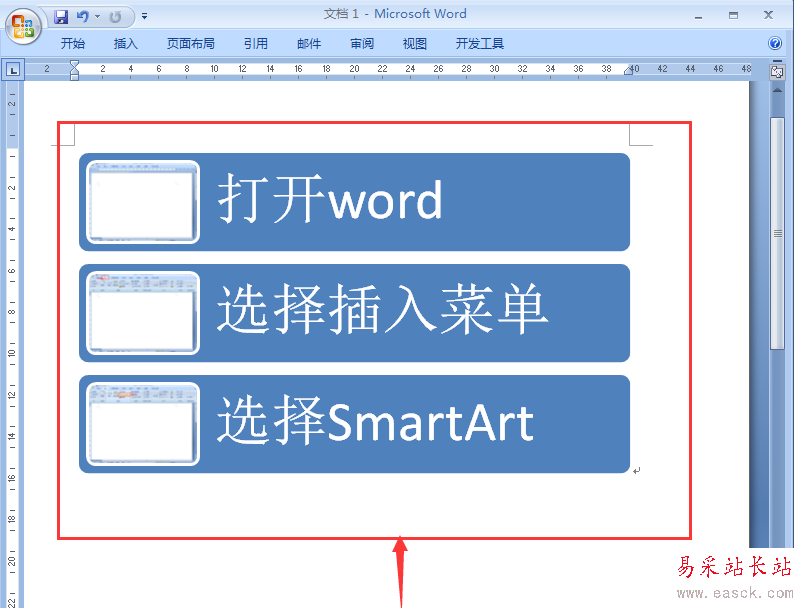
Task: Customize the Quick Access Toolbar dropdown
Action: tap(144, 17)
